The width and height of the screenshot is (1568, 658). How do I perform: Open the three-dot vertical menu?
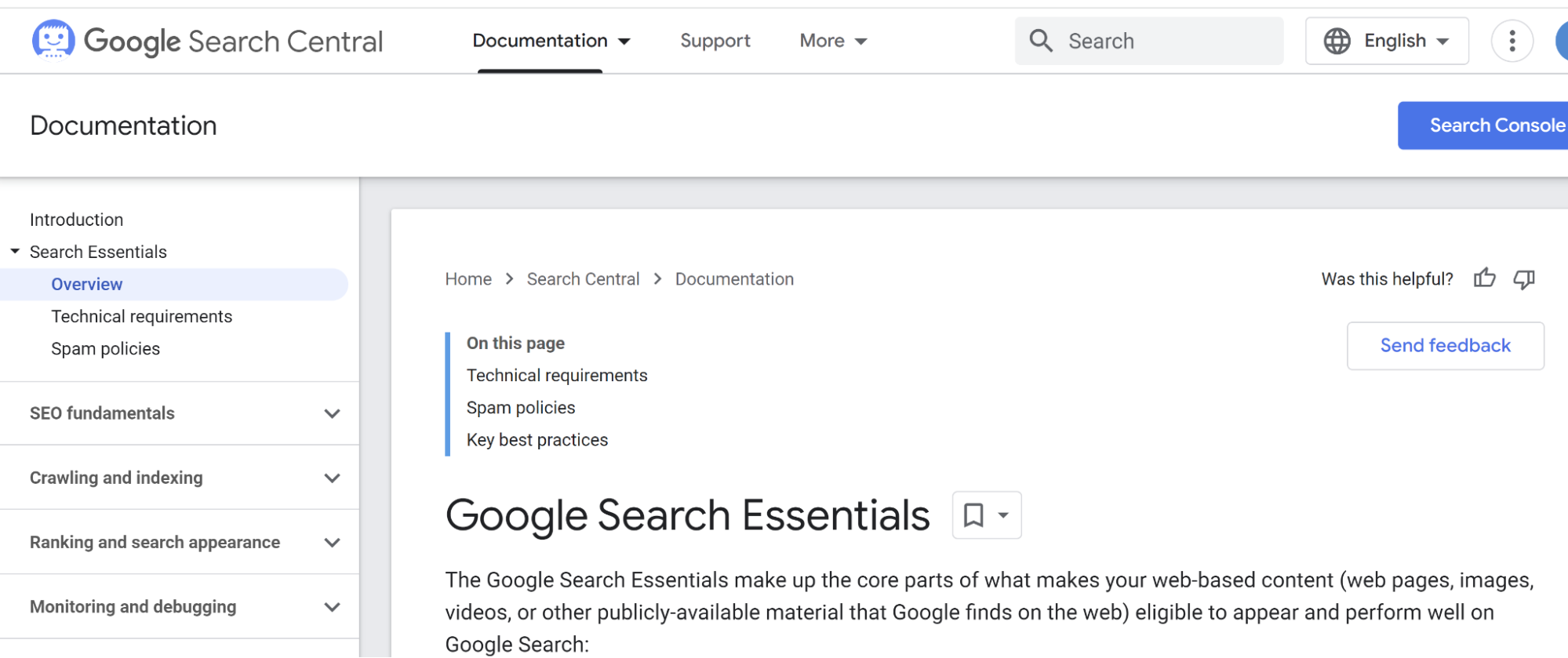pos(1512,41)
